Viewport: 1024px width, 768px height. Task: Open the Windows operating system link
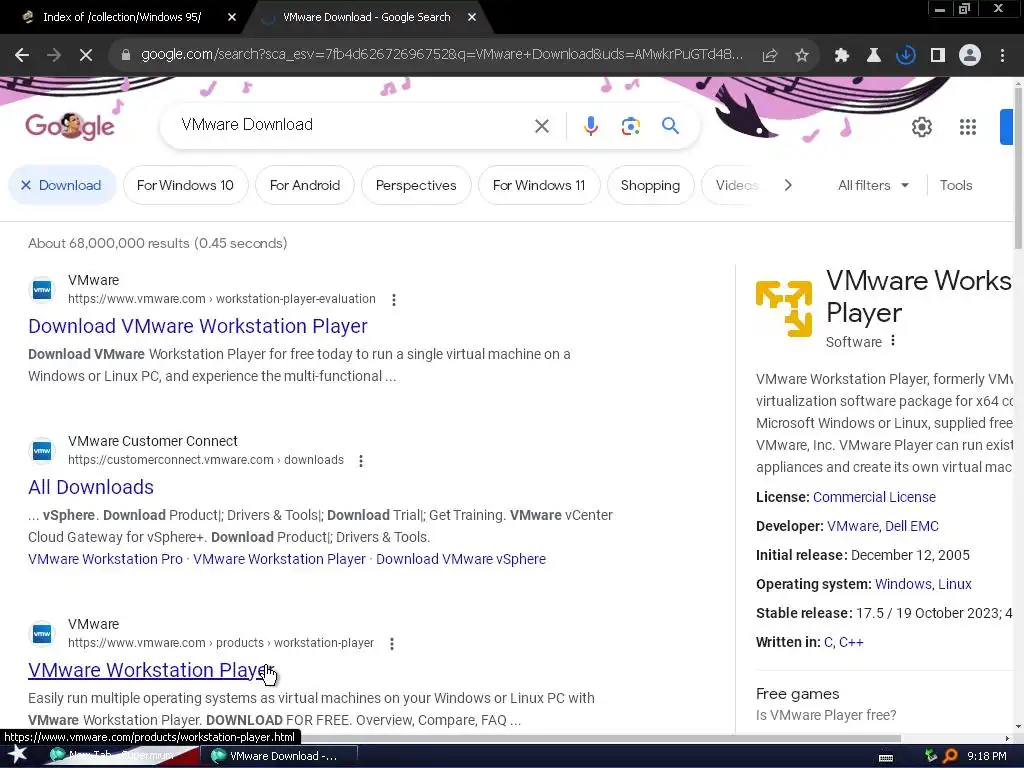click(x=904, y=584)
